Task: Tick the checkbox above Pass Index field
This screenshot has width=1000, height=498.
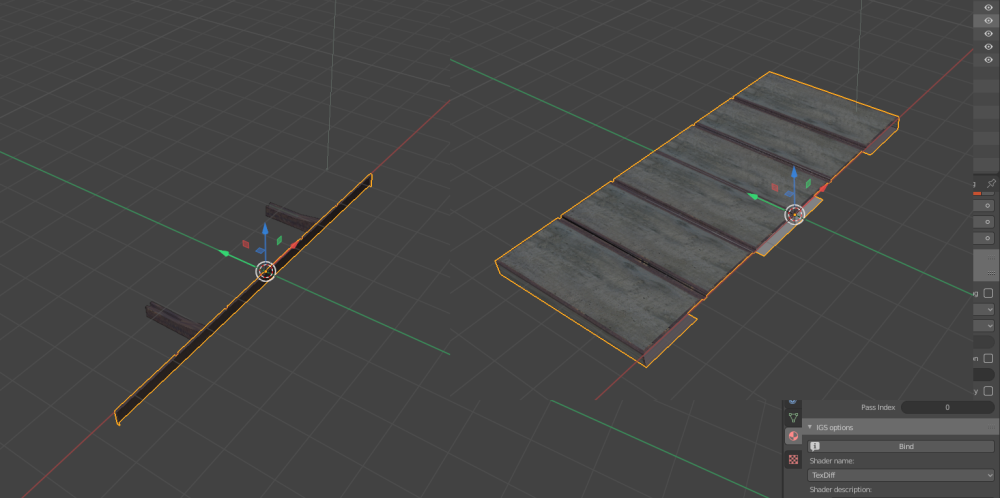Action: coord(988,390)
